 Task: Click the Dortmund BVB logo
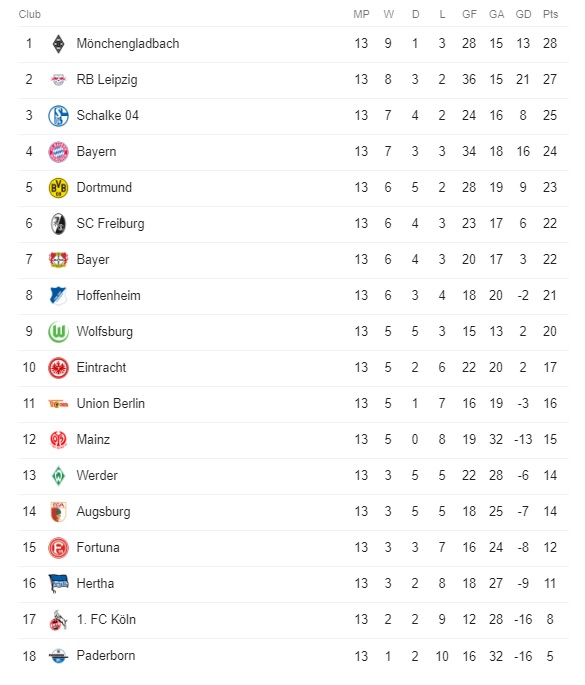[58, 188]
